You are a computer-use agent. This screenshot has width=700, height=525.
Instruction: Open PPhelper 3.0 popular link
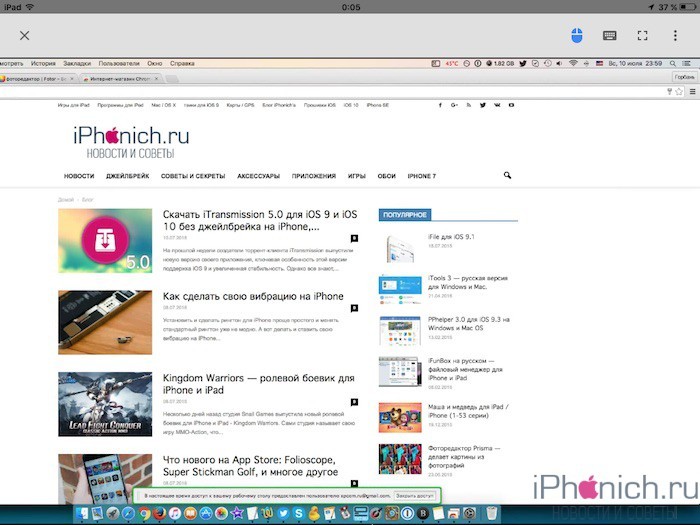click(x=469, y=324)
